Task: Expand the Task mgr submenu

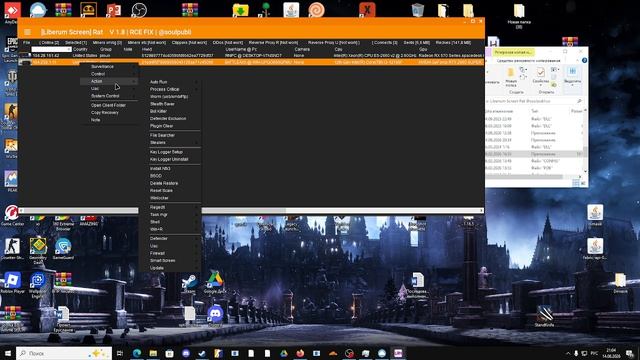Action: 170,215
